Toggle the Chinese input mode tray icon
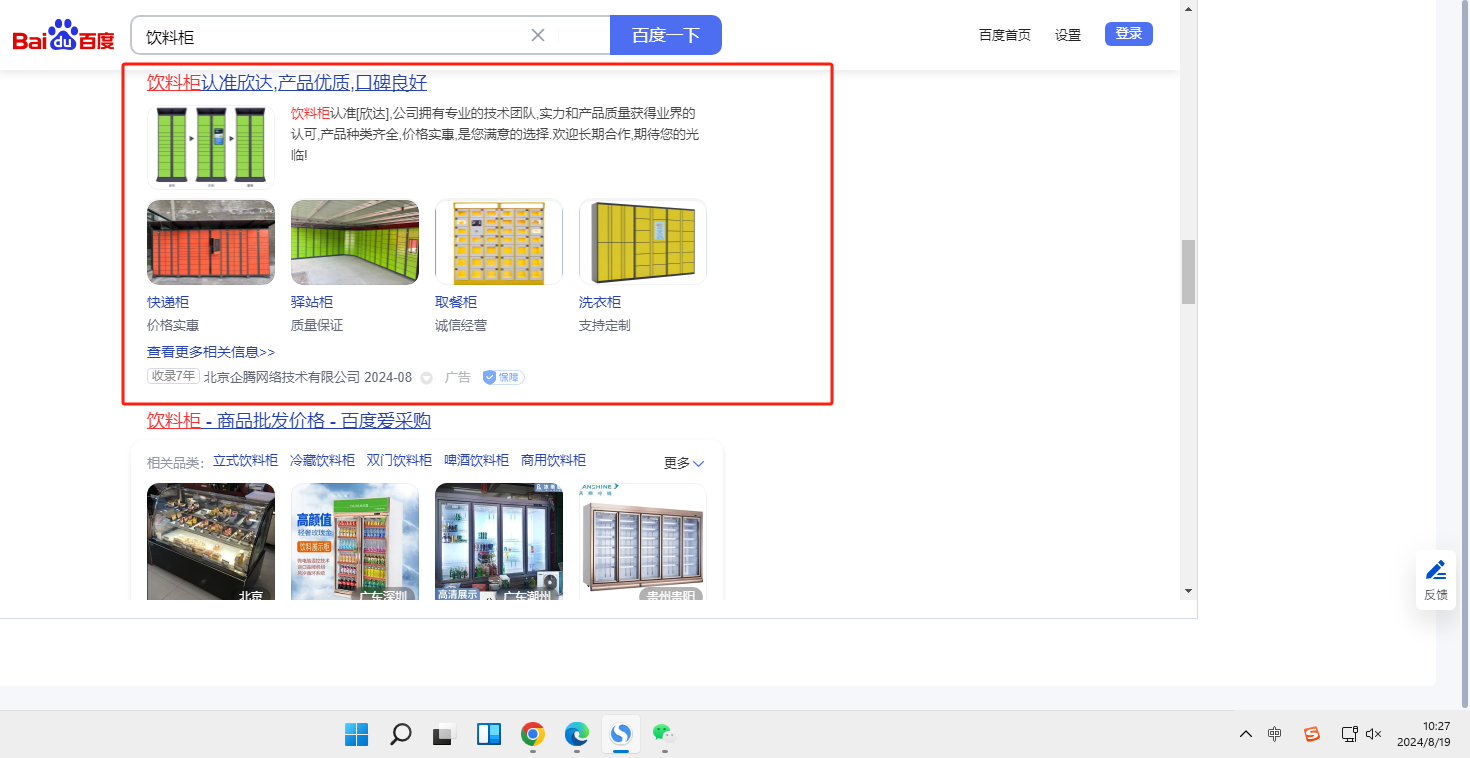The image size is (1470, 758). click(x=1275, y=734)
